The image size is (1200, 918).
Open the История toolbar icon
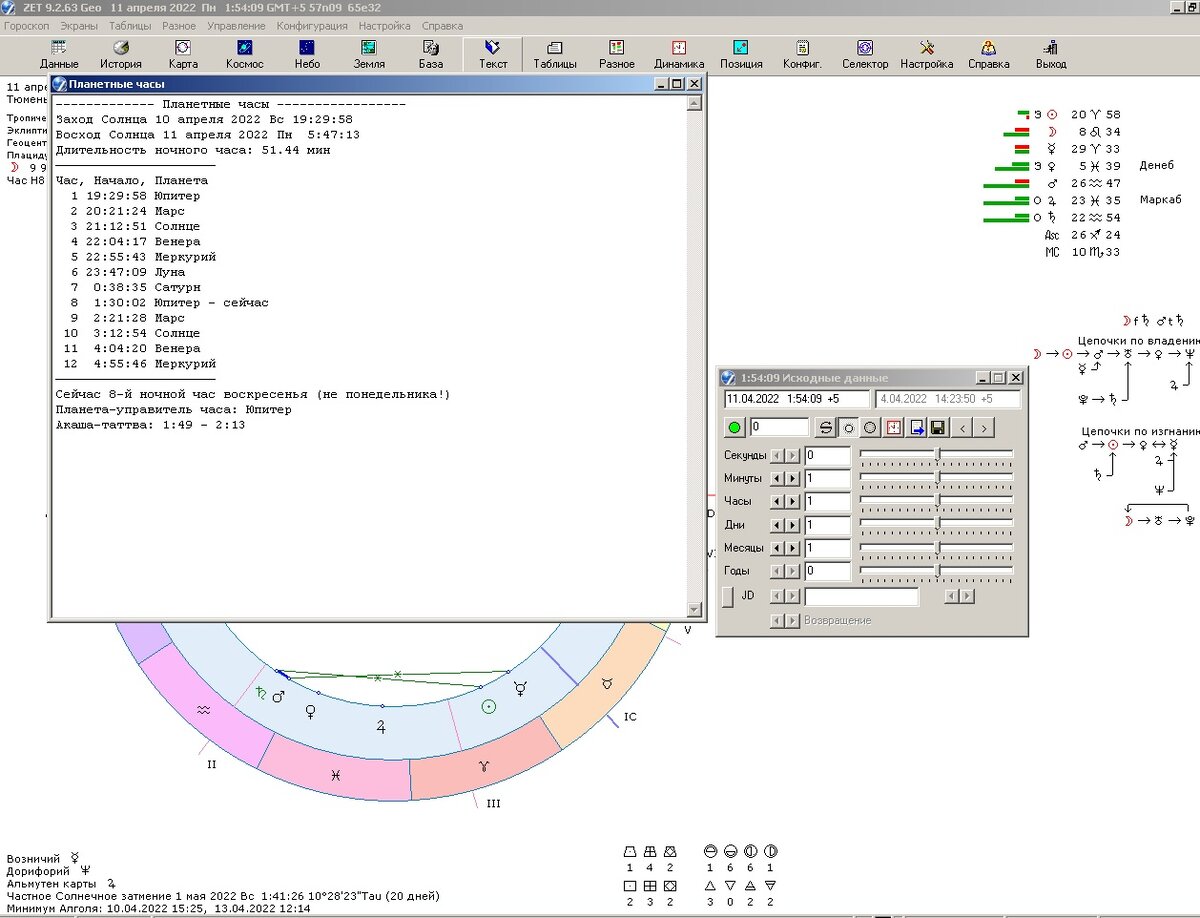(121, 55)
